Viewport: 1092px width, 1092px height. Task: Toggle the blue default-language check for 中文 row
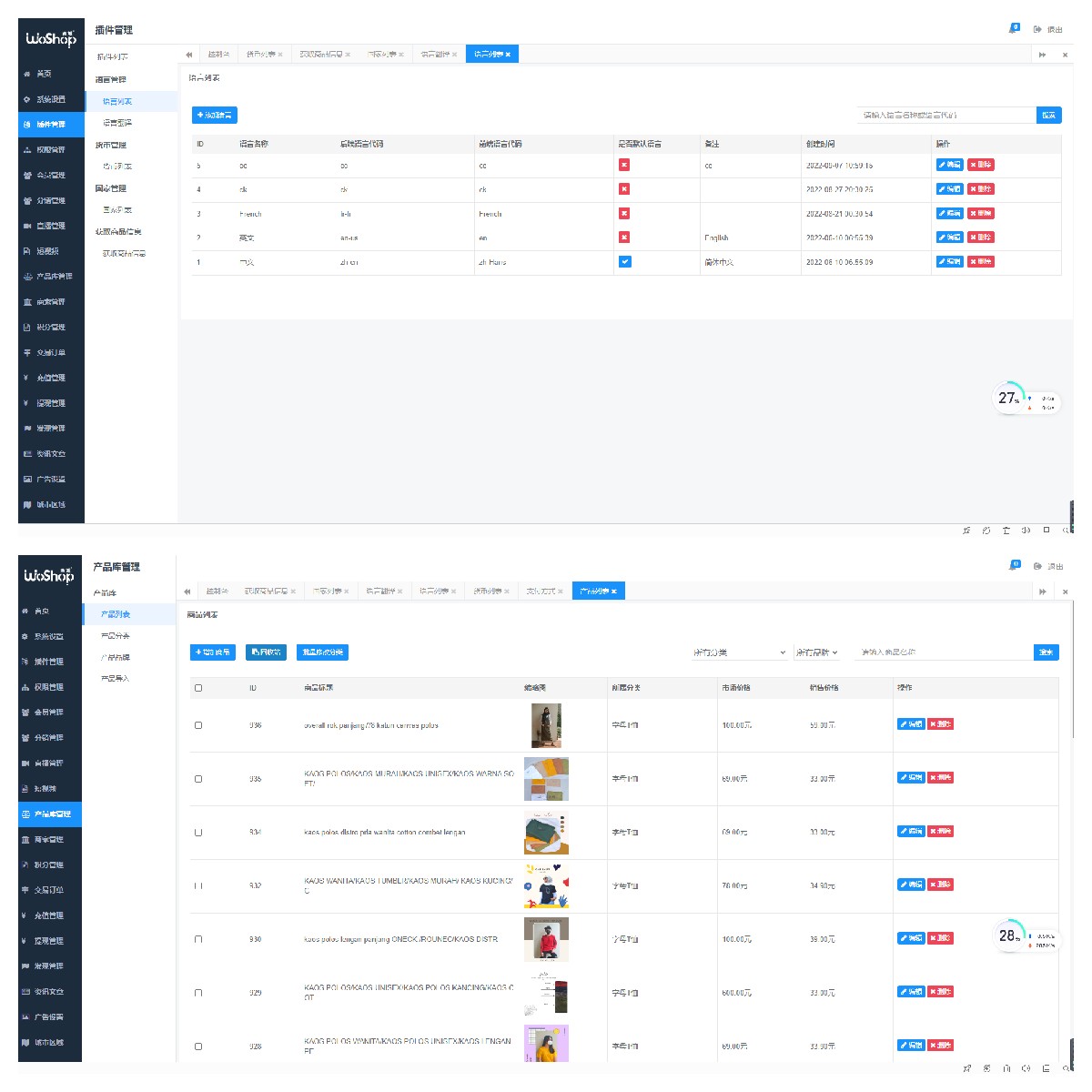624,261
